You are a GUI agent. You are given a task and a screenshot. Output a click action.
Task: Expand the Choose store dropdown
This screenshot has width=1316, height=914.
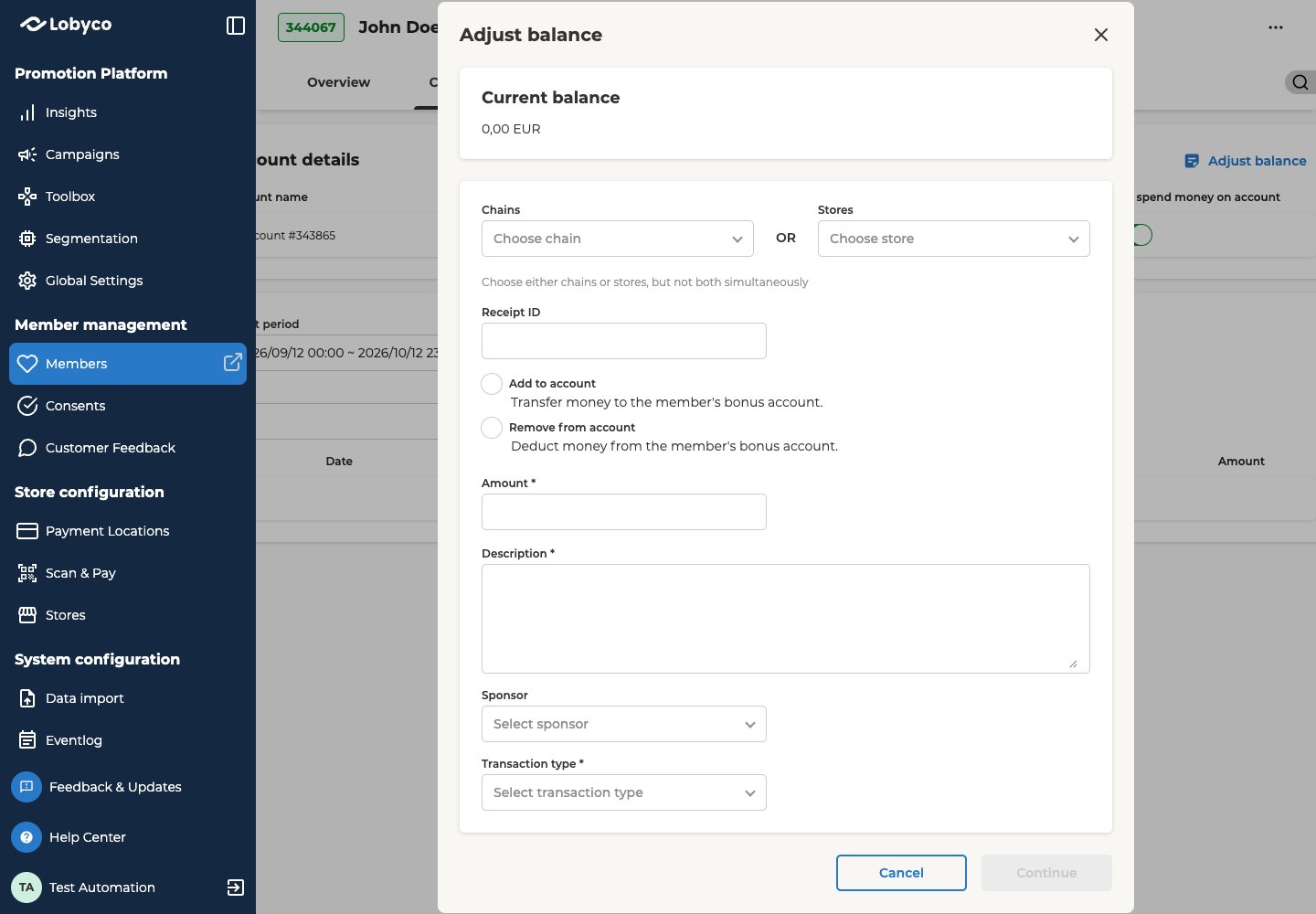954,239
